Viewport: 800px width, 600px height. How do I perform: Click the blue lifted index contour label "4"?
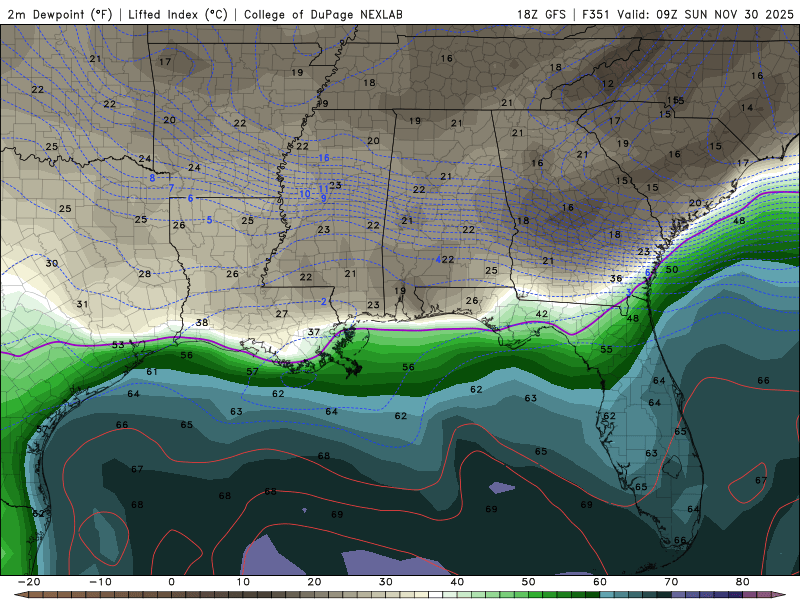pos(438,259)
